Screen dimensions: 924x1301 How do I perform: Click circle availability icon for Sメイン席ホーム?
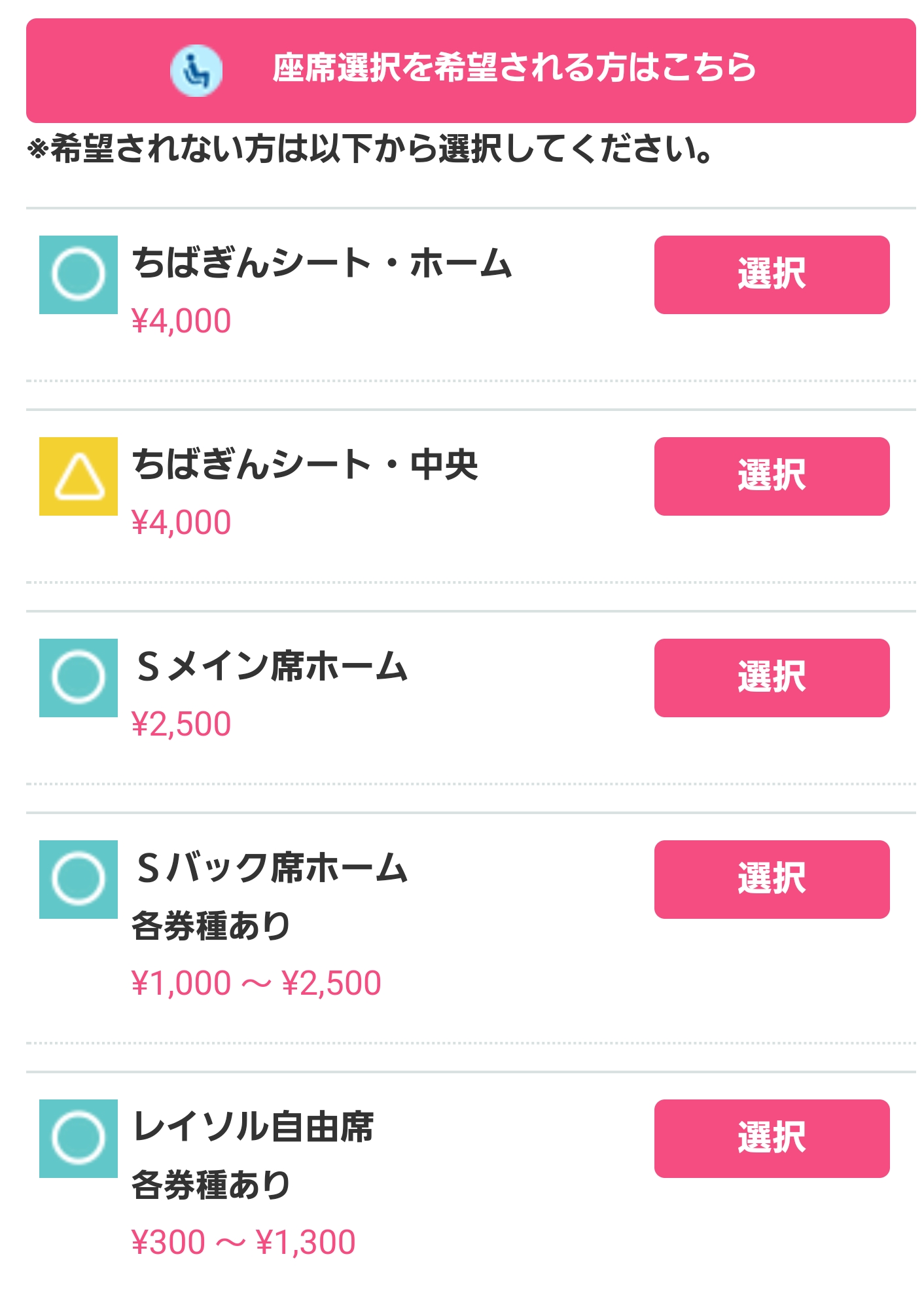(79, 678)
